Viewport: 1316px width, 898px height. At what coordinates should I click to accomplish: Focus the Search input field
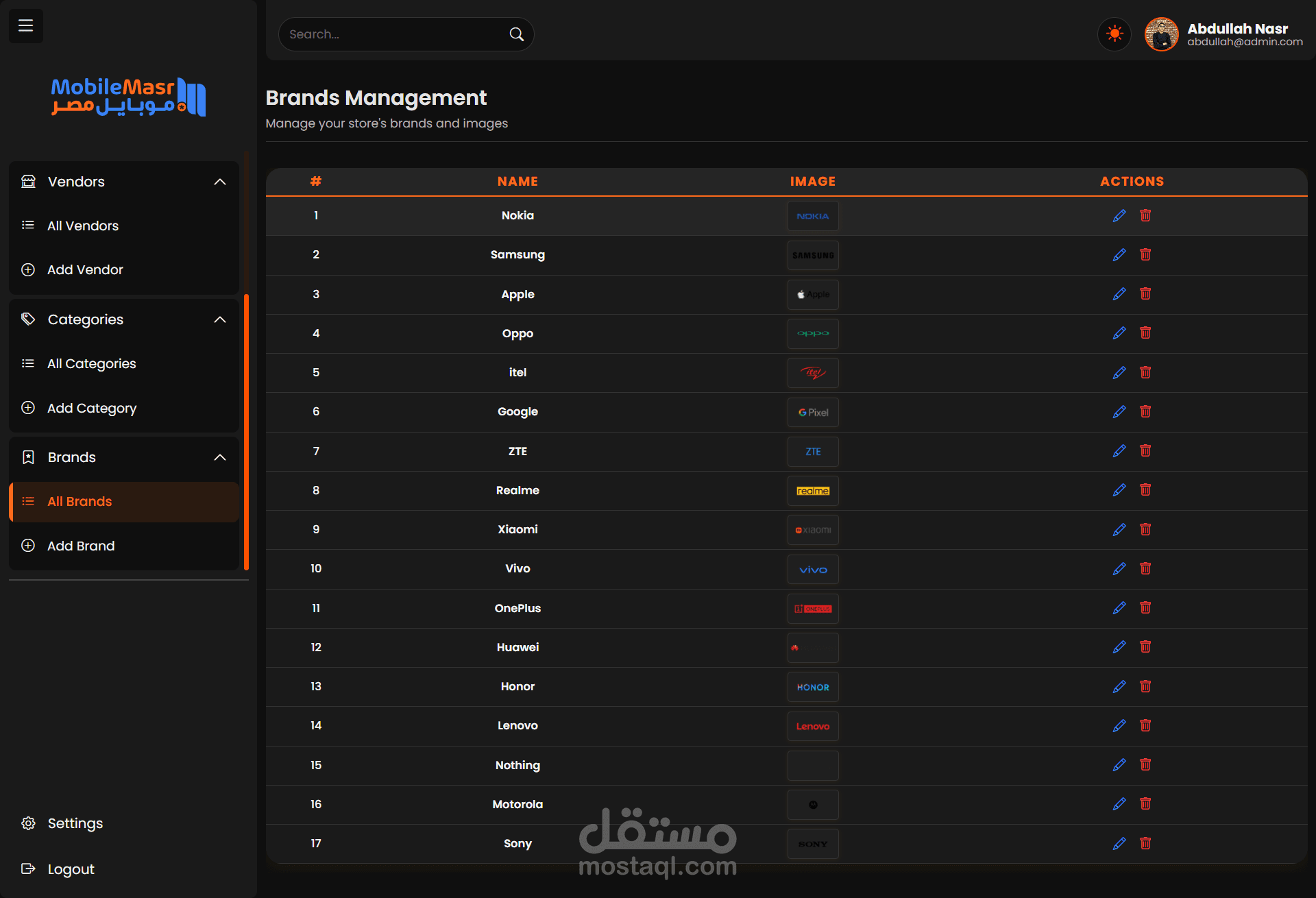(394, 34)
